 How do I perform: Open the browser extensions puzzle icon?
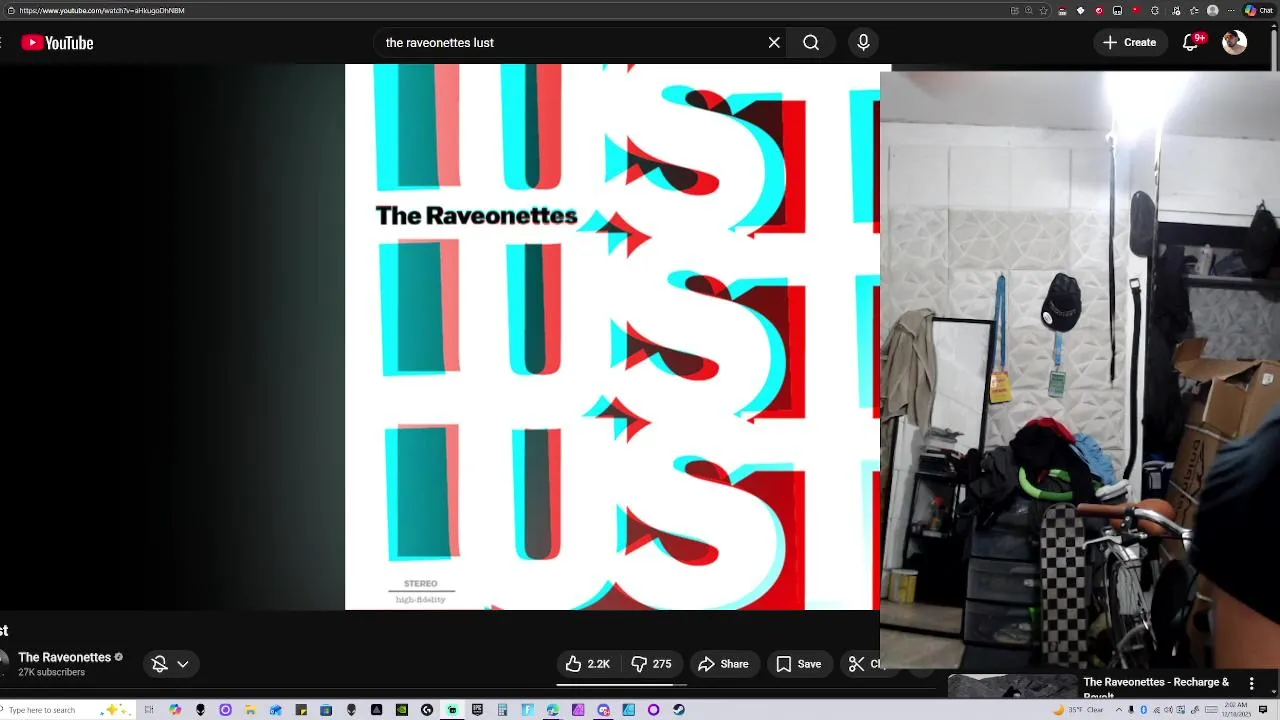[1155, 10]
